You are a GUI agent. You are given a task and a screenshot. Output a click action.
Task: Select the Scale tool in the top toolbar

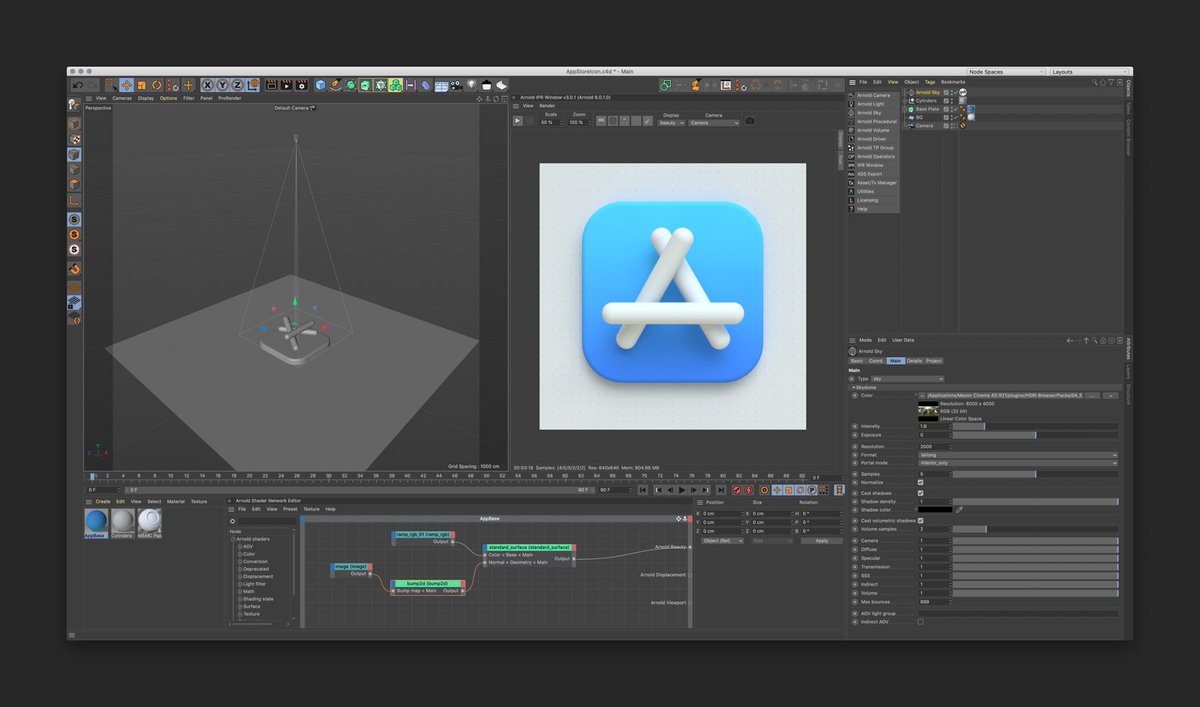142,86
